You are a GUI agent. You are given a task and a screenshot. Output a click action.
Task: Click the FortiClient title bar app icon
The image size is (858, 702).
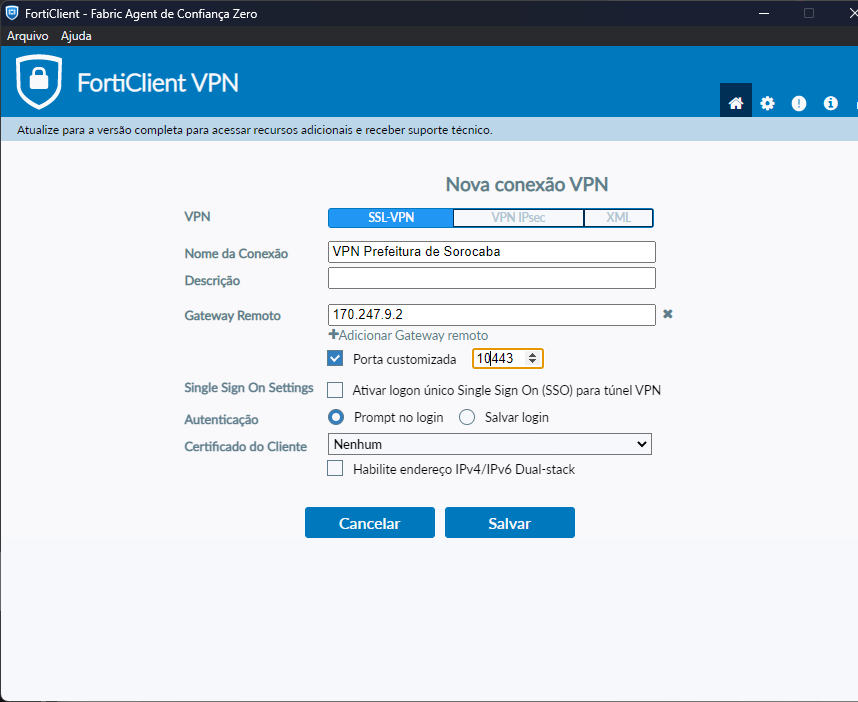click(12, 13)
